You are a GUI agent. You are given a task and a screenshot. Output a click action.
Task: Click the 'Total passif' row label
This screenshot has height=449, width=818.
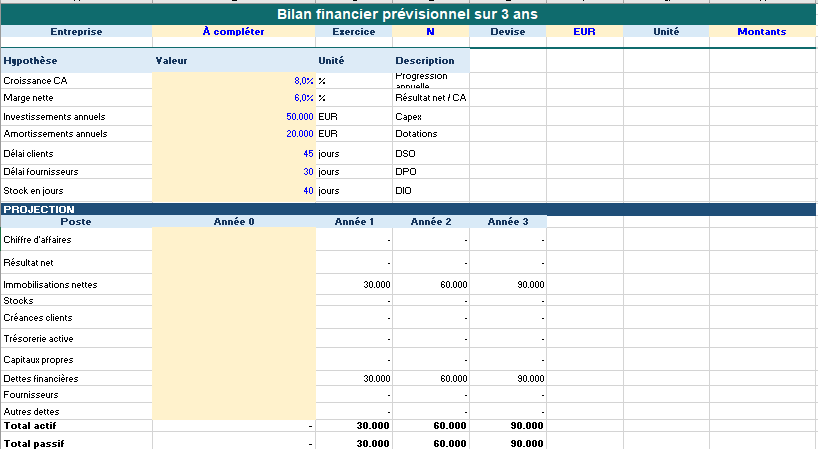(x=76, y=443)
